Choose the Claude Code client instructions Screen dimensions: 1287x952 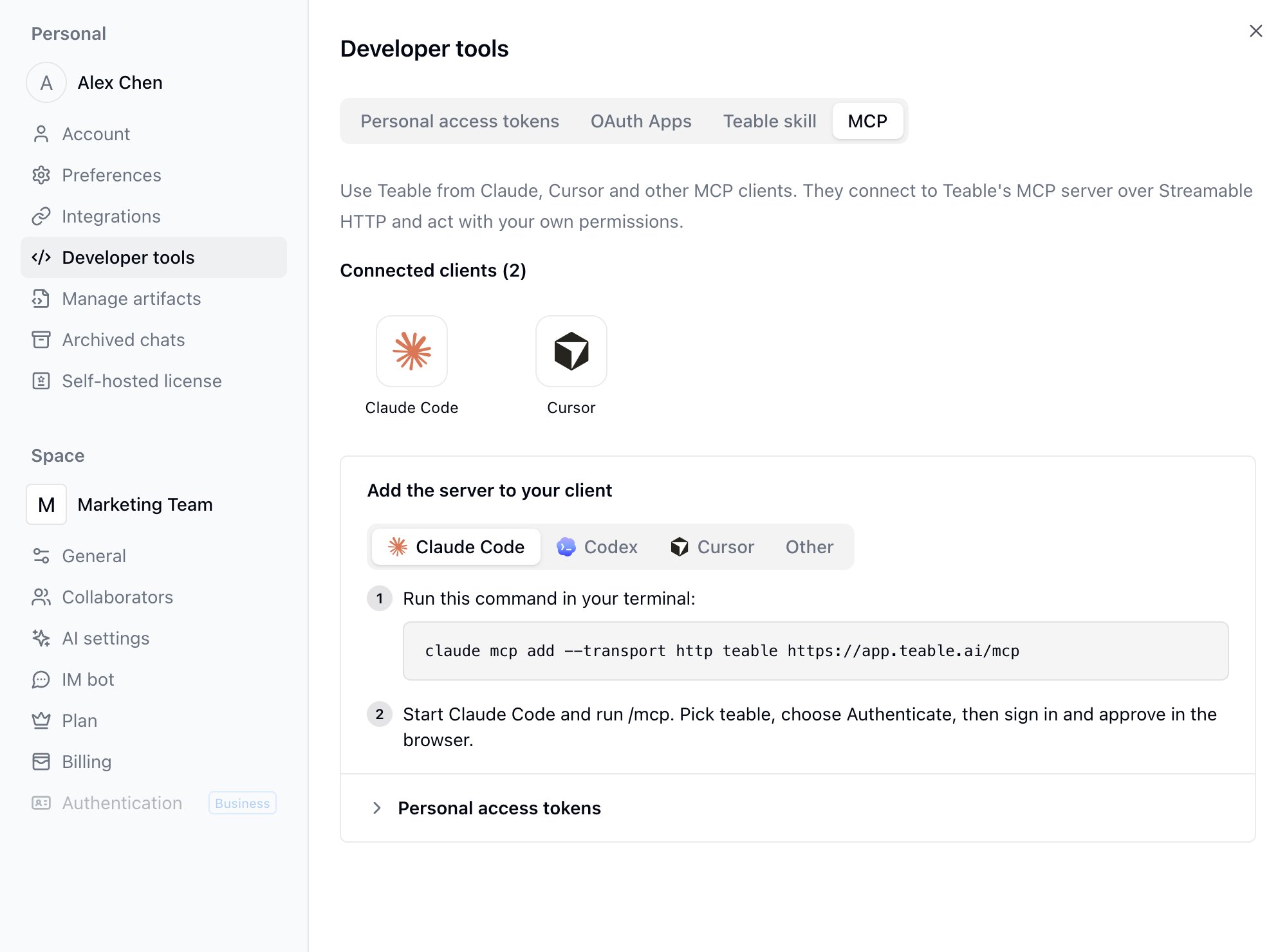tap(456, 547)
